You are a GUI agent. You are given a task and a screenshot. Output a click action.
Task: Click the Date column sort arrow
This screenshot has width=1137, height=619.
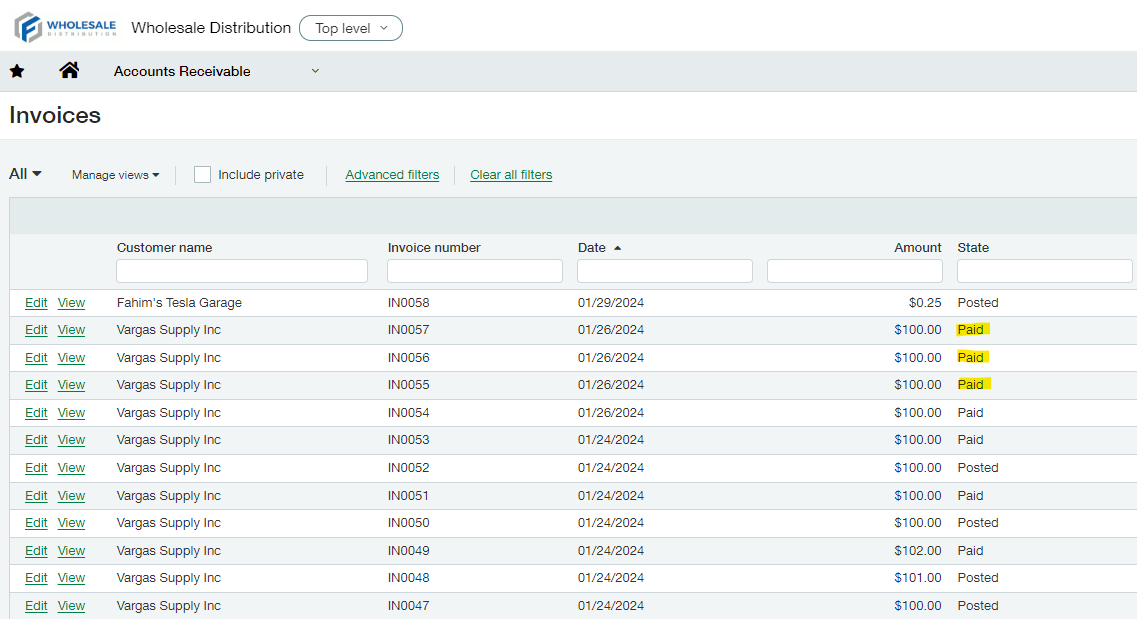pos(617,248)
